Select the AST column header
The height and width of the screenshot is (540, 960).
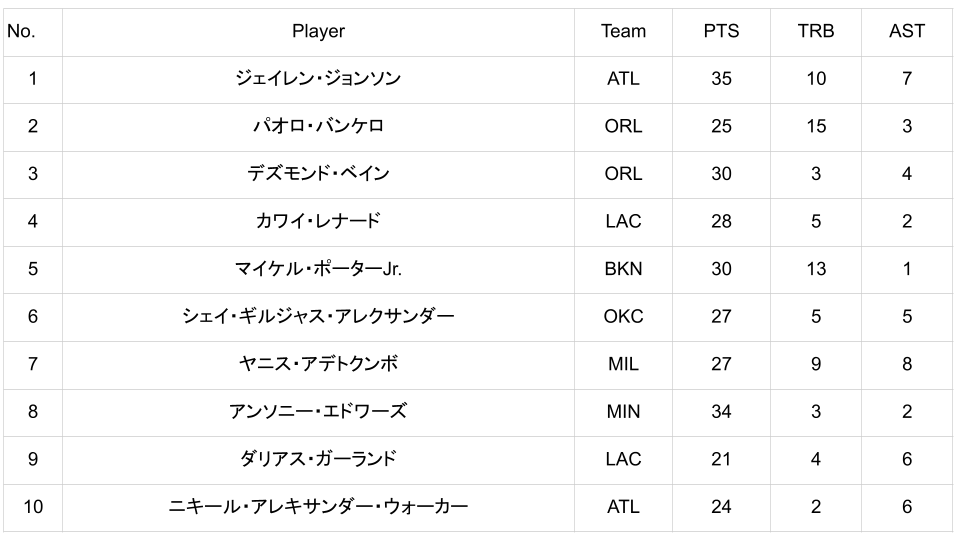[x=906, y=31]
